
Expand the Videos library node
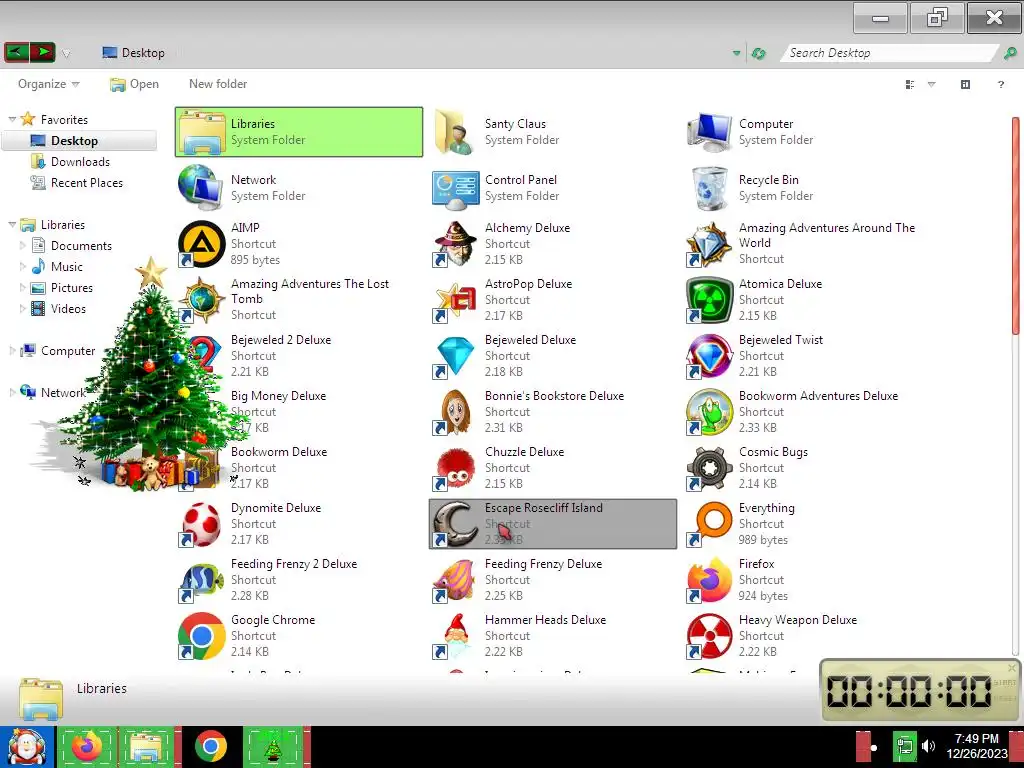click(x=23, y=308)
